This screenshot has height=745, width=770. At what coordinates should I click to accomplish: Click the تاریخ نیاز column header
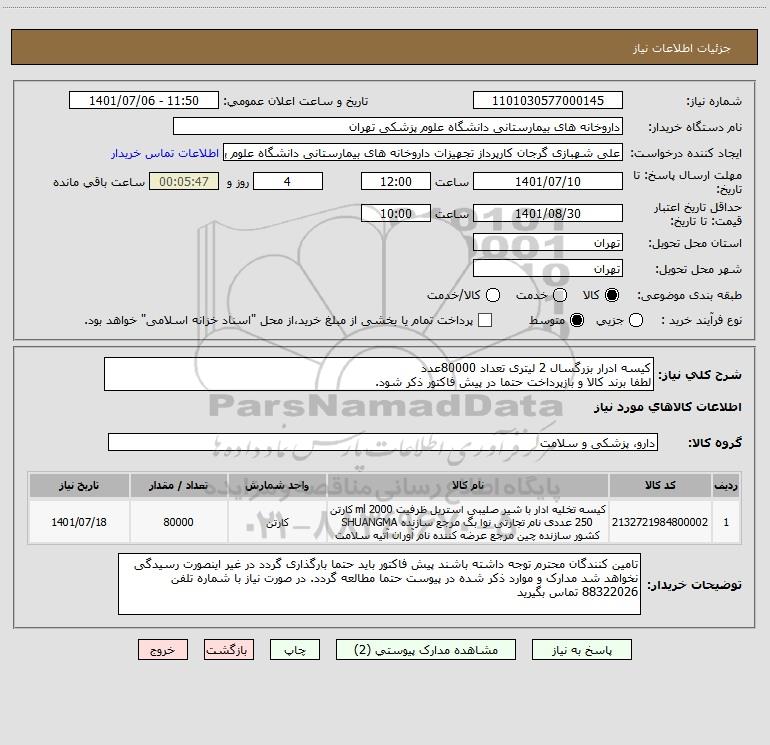79,485
